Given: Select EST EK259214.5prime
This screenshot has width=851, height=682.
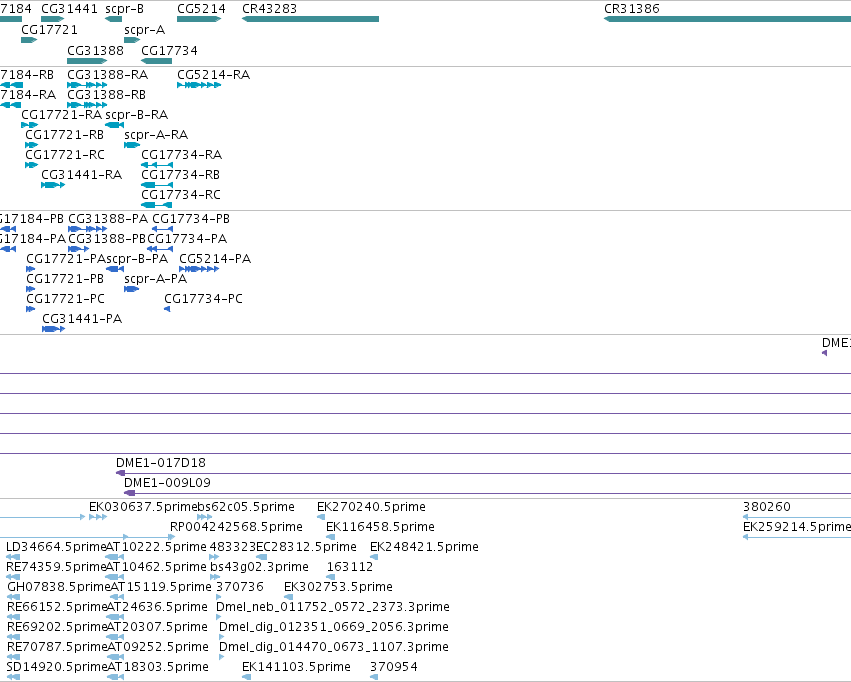Looking at the screenshot, I should pyautogui.click(x=797, y=537).
